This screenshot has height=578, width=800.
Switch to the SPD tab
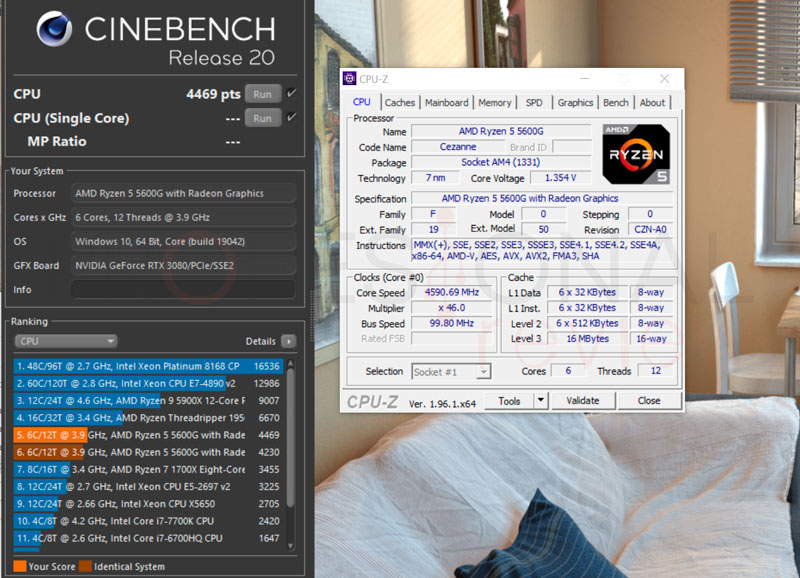[534, 103]
